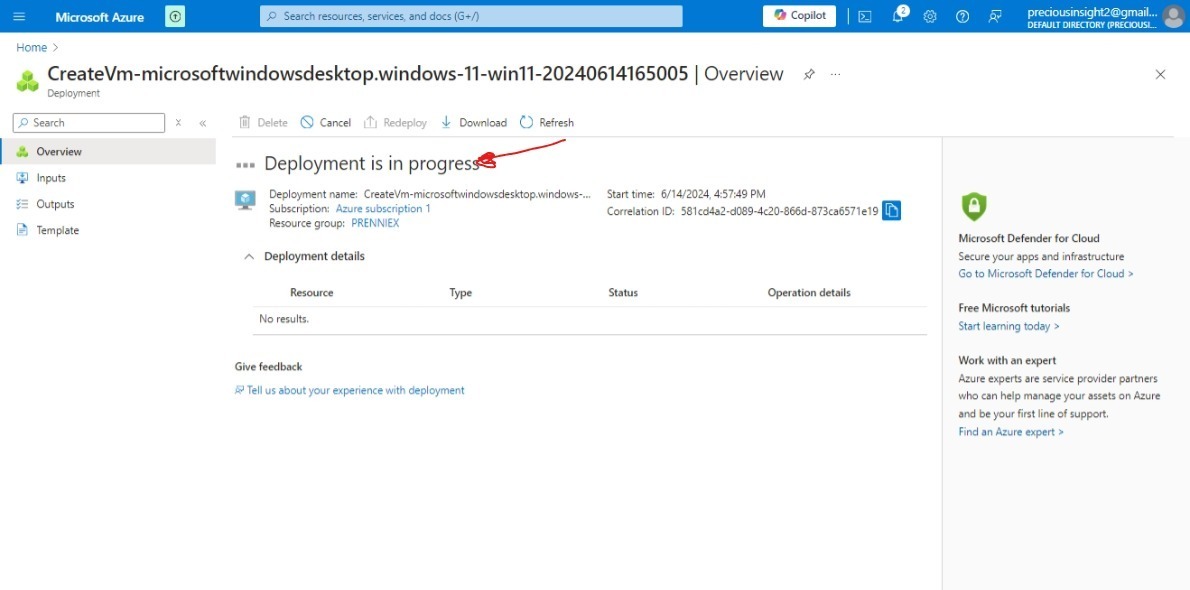Open the more options ellipsis next to title
This screenshot has width=1190, height=590.
[x=836, y=74]
